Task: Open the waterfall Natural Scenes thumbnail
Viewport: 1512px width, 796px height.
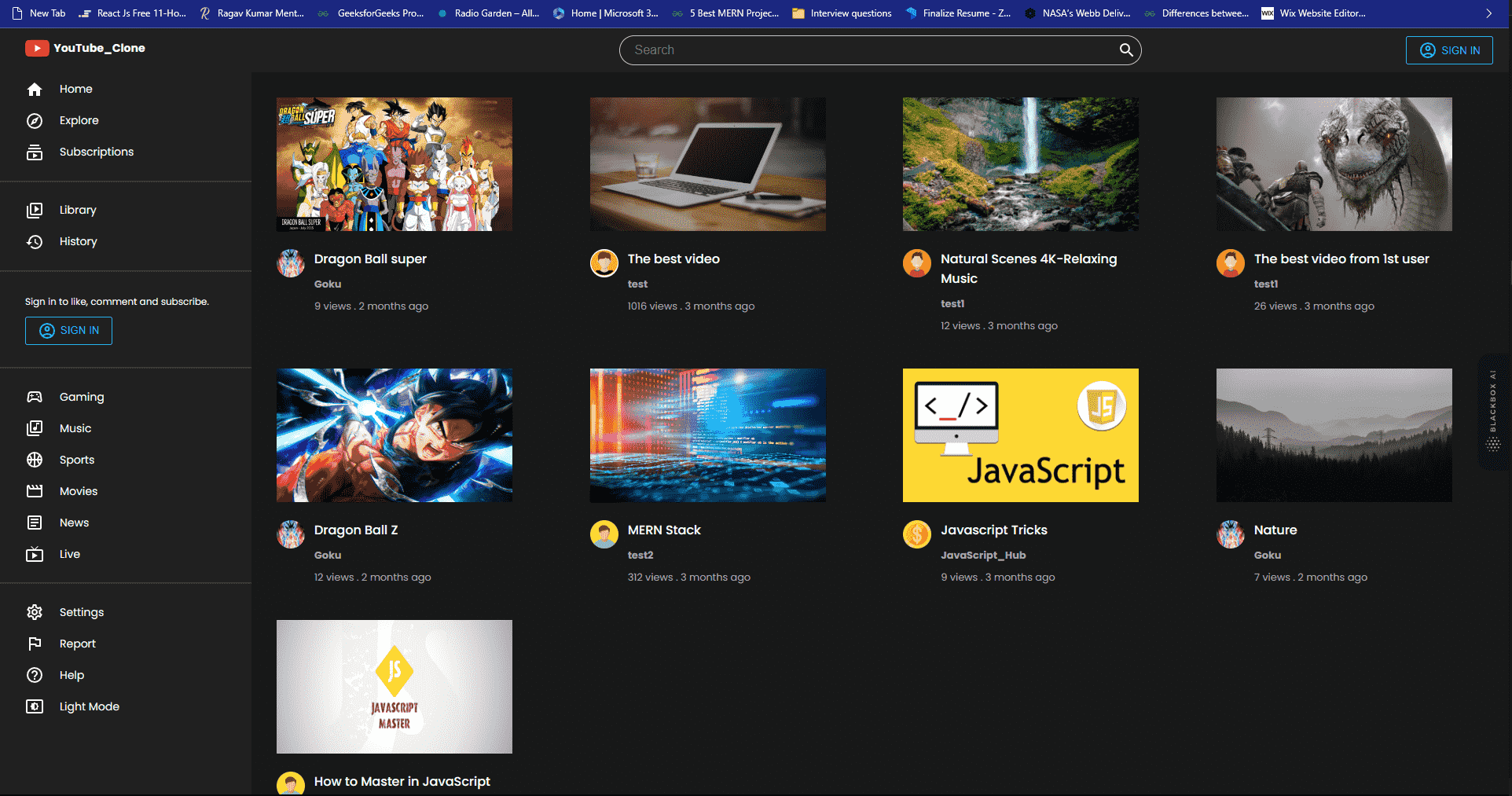Action: [1021, 164]
